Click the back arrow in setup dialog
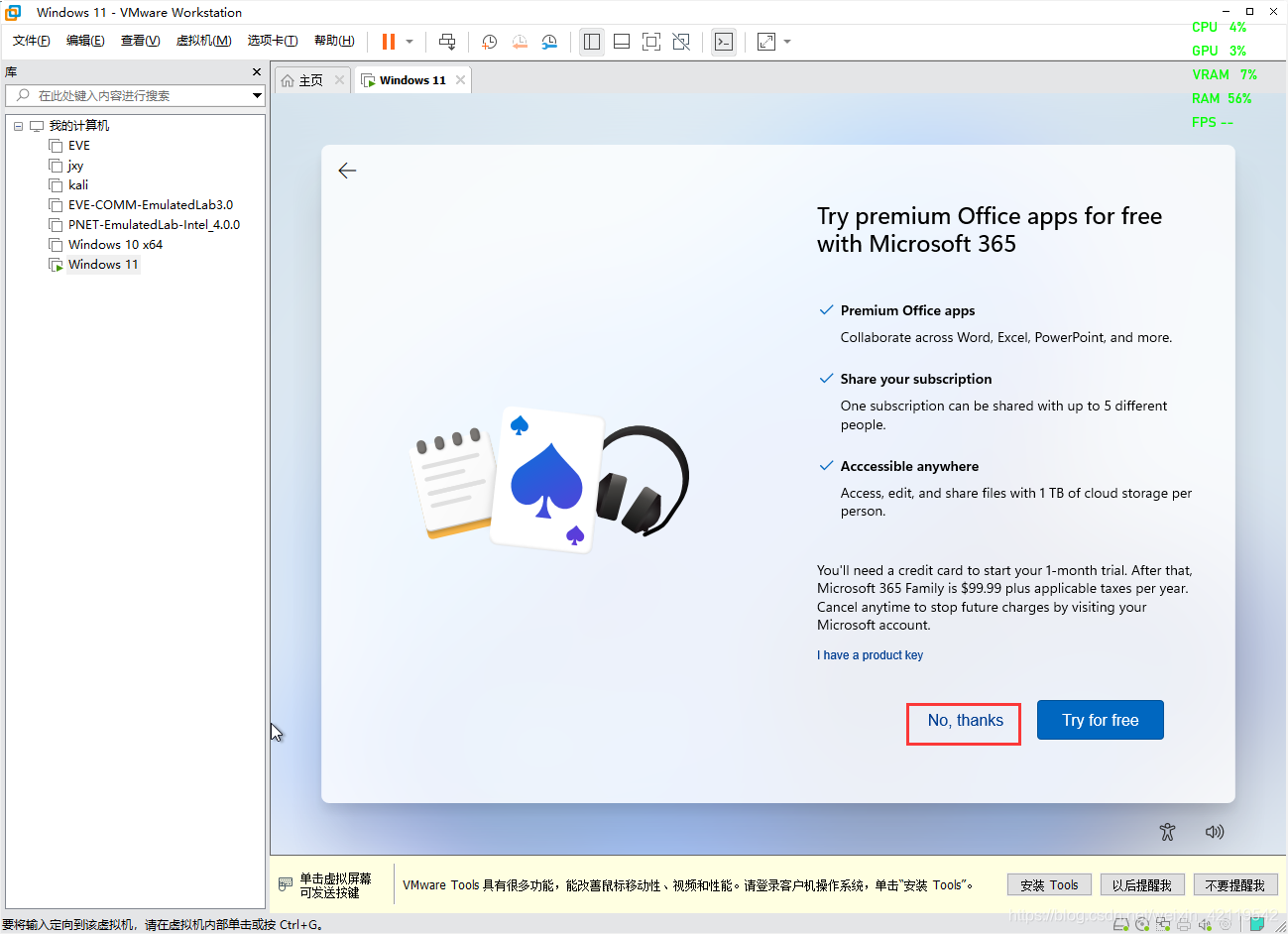Viewport: 1288px width, 934px height. [x=347, y=171]
